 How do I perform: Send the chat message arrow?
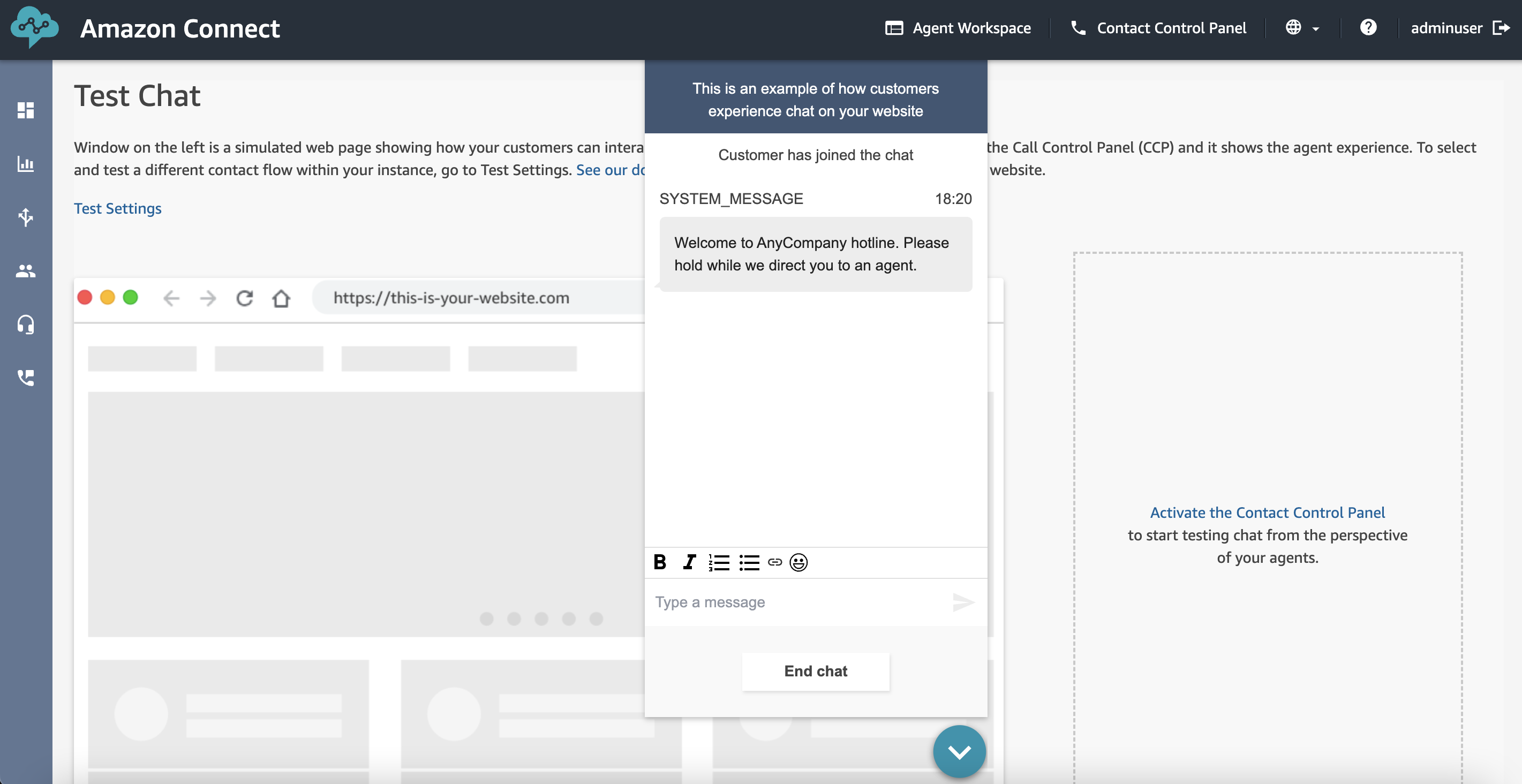click(963, 602)
